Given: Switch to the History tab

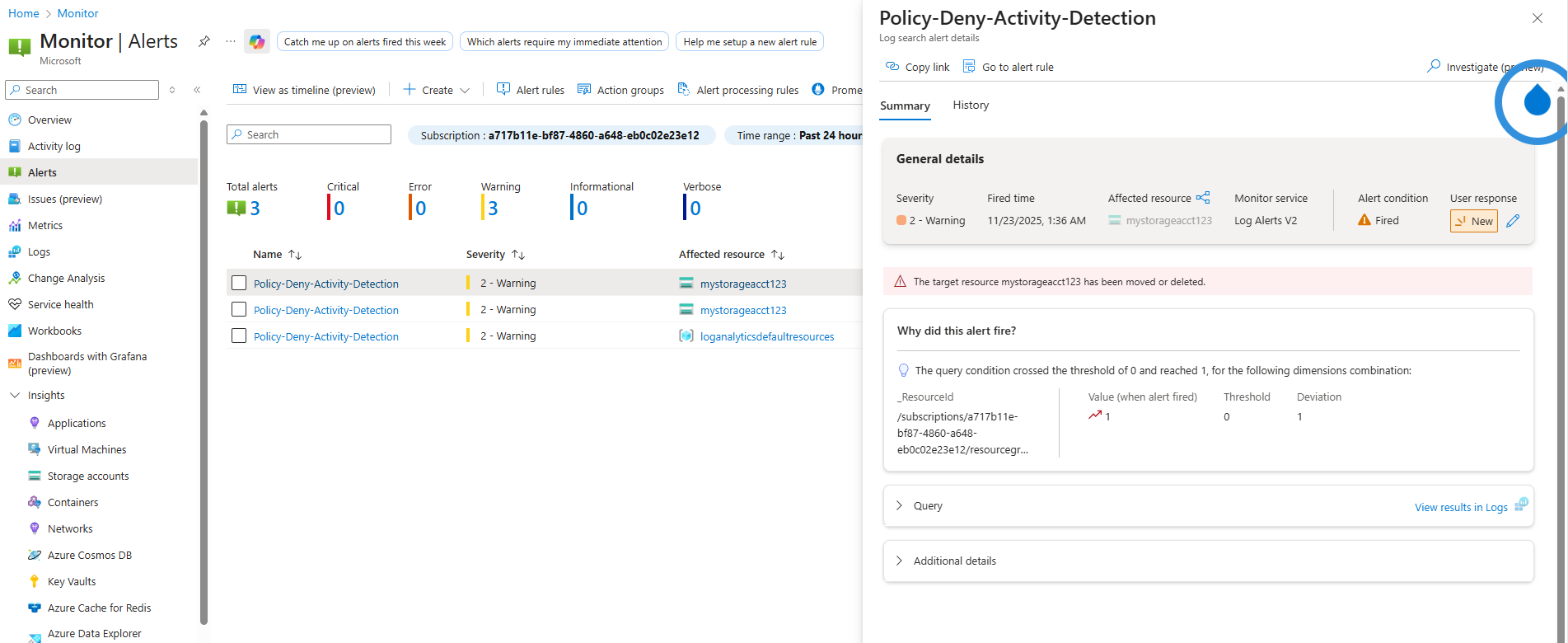Looking at the screenshot, I should click(x=971, y=105).
